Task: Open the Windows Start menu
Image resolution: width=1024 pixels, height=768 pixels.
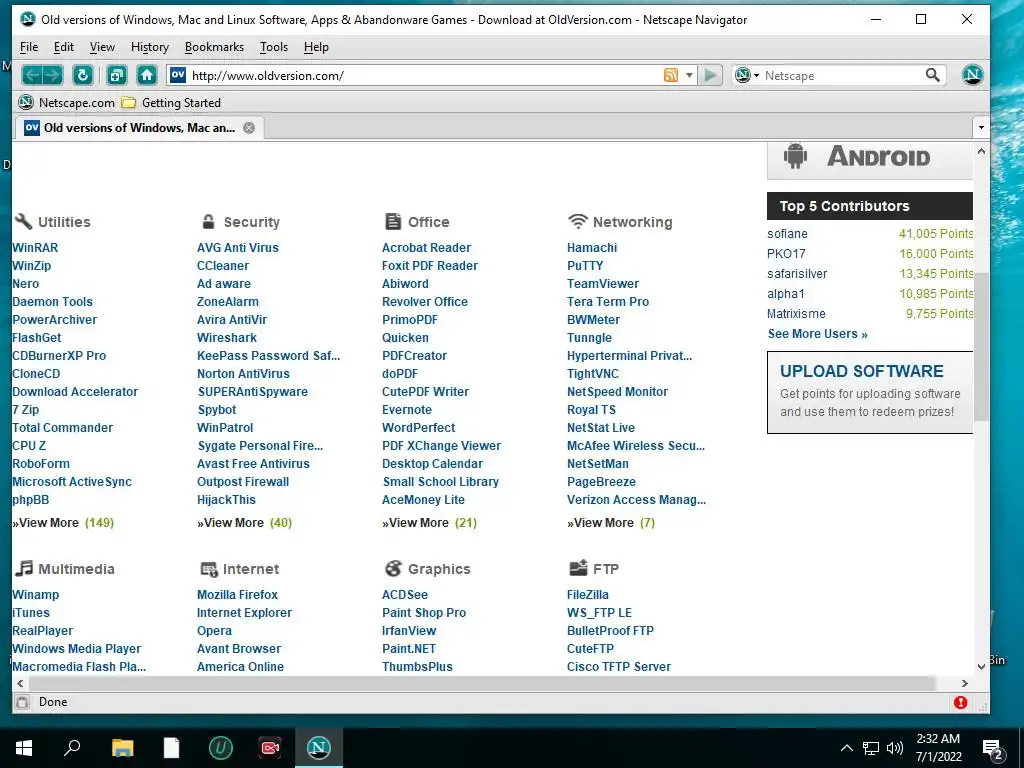Action: 24,748
